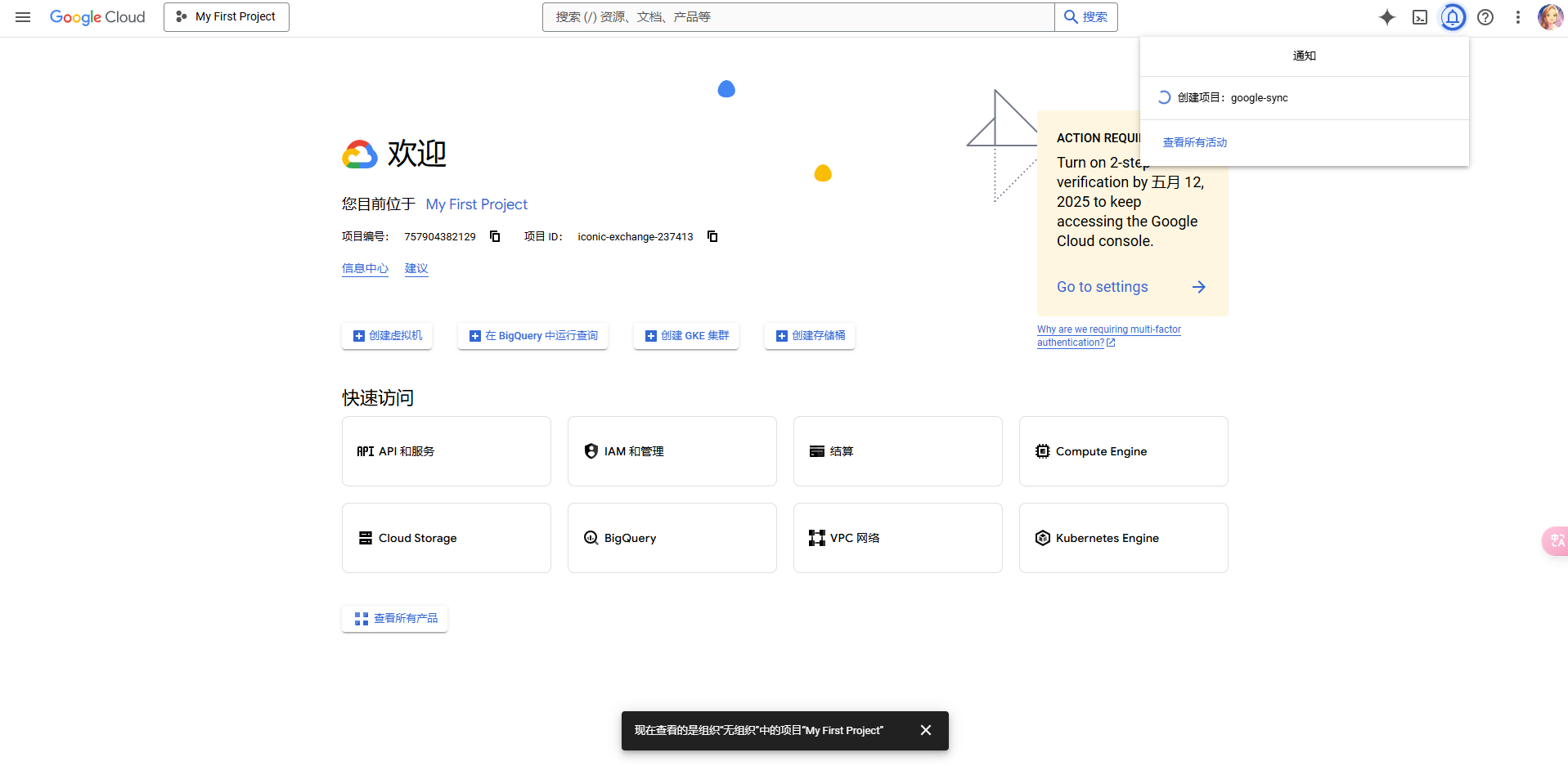Open the 建议 recommendations tab link
Viewport: 1568px width, 766px height.
[416, 268]
